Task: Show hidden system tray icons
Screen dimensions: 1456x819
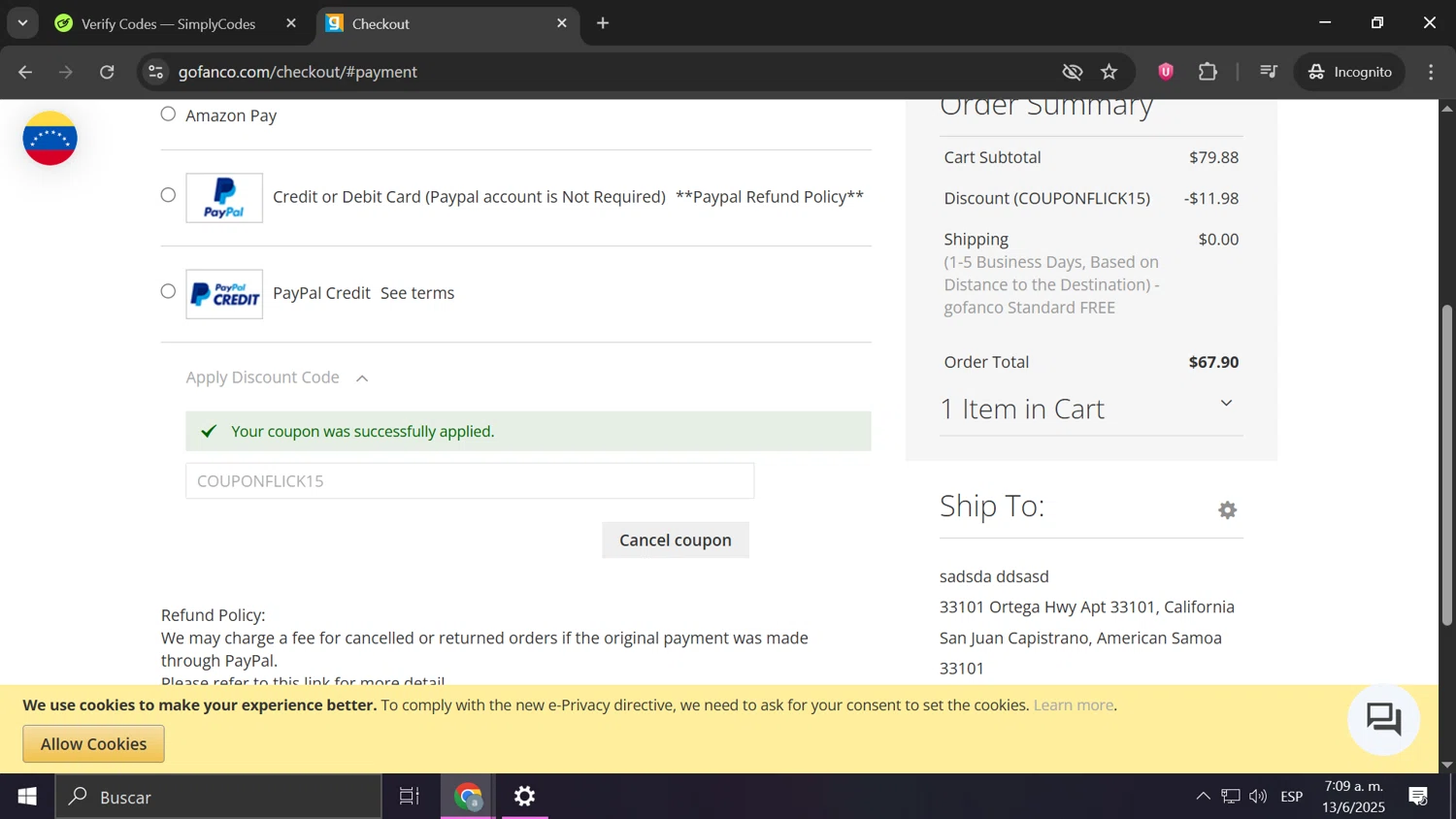Action: point(1203,797)
